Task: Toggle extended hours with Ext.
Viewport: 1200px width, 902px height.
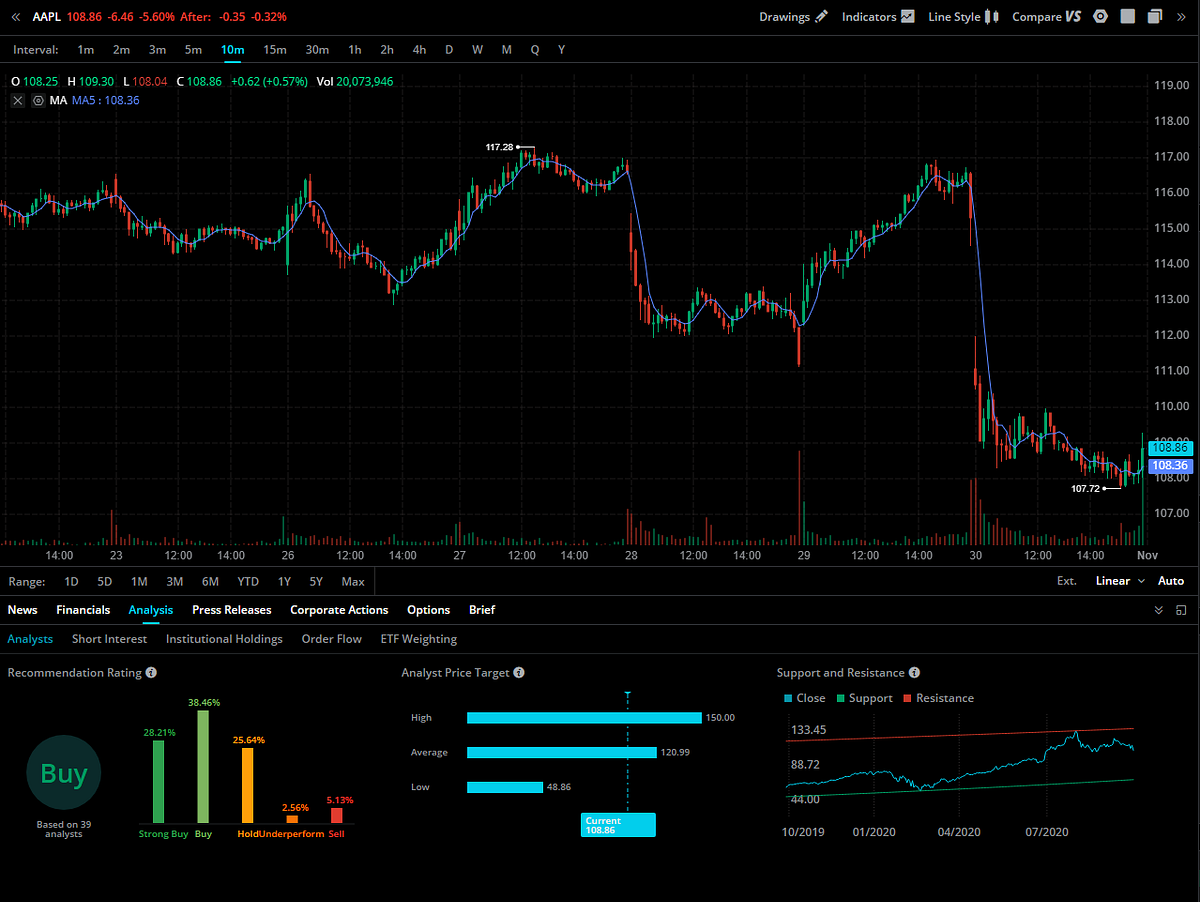Action: point(1066,581)
